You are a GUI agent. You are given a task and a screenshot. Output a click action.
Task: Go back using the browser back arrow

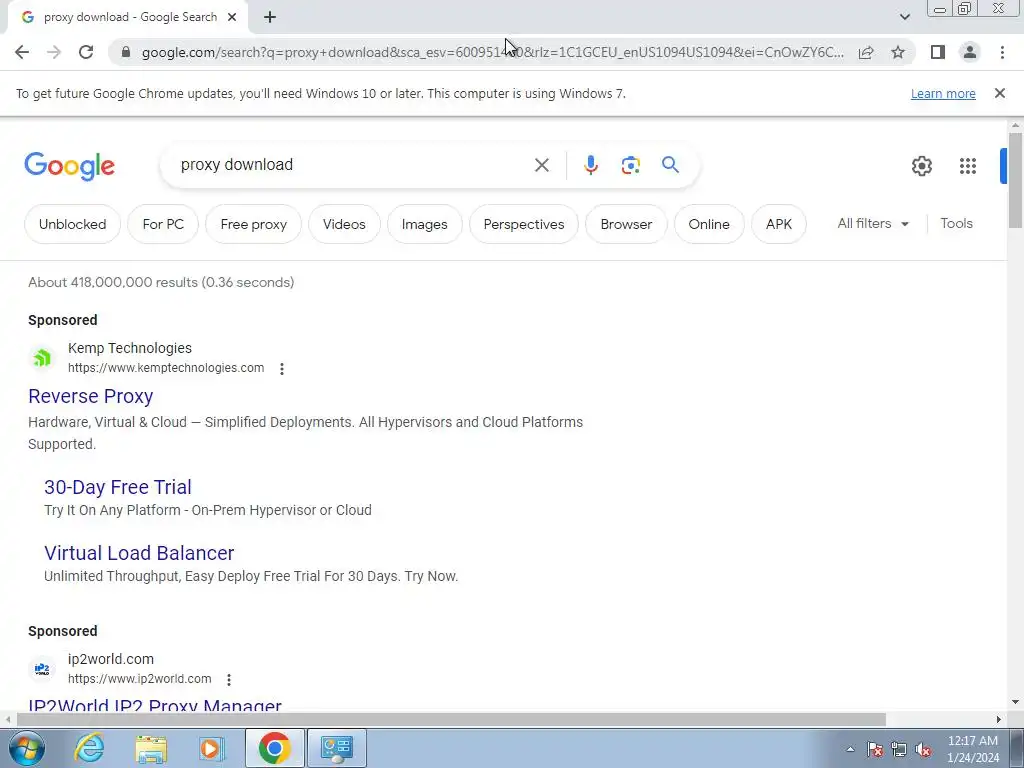(x=22, y=52)
